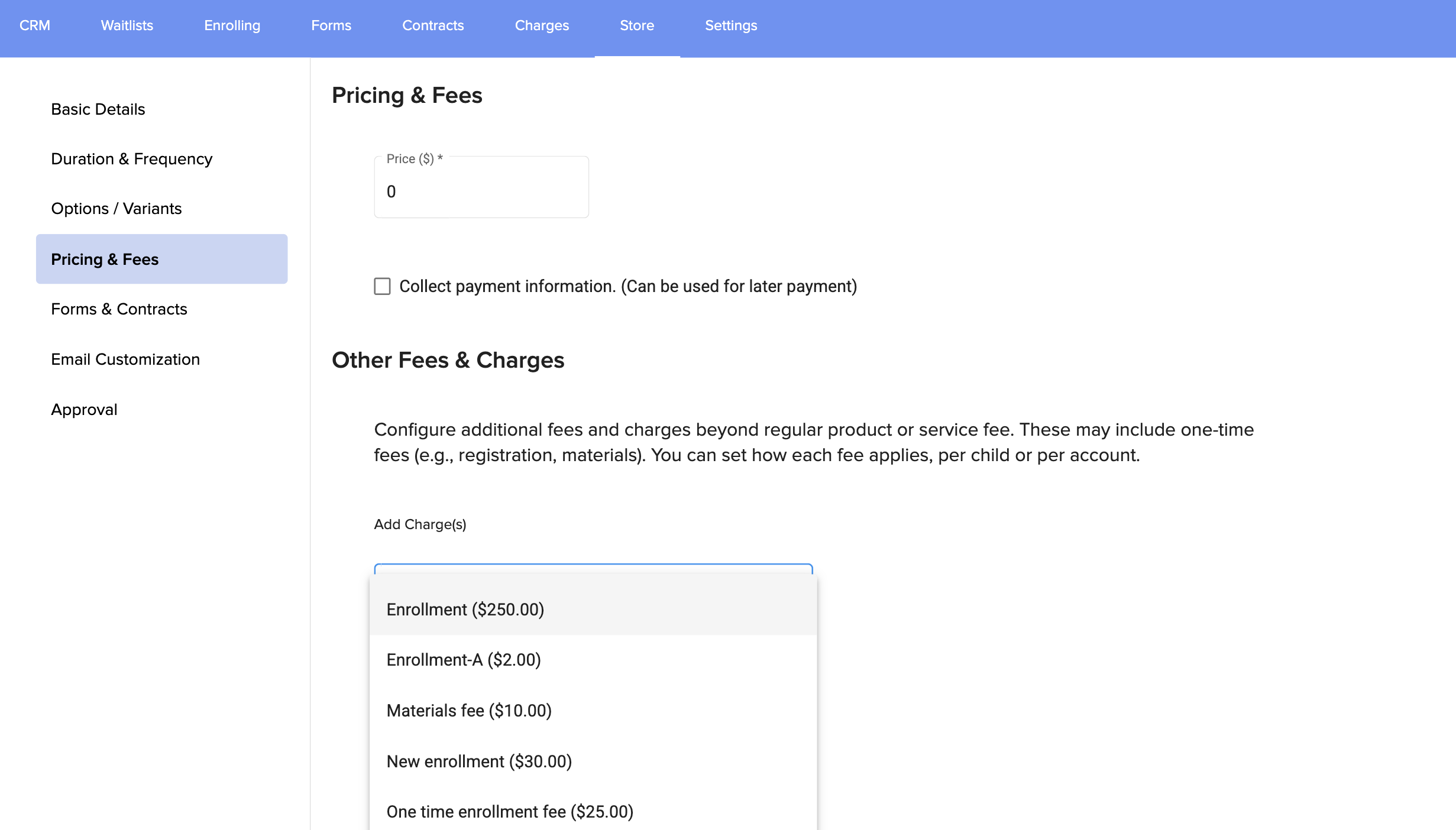Open Forms & Contracts sidebar item
The image size is (1456, 830).
click(119, 309)
